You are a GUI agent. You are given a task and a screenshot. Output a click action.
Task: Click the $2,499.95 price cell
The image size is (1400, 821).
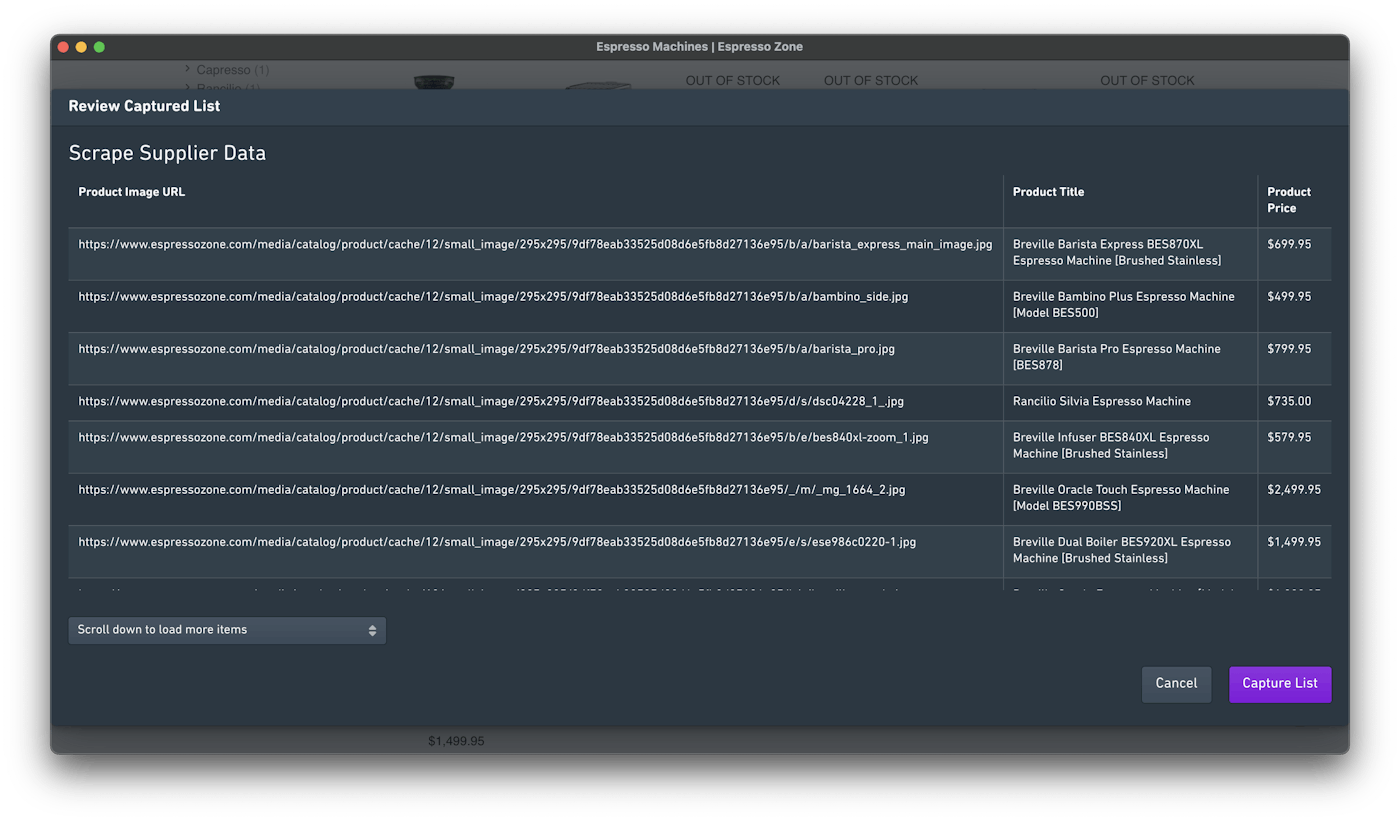coord(1295,499)
